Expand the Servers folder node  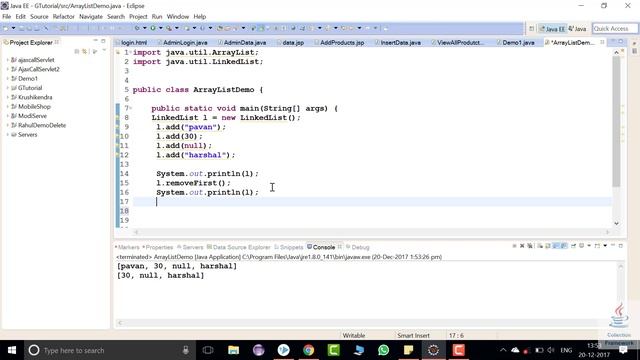7,135
